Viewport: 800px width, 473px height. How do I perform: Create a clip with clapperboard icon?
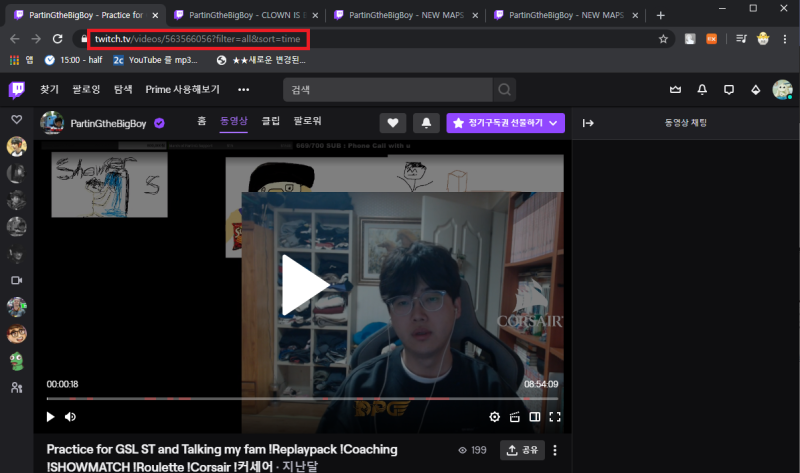coord(515,417)
